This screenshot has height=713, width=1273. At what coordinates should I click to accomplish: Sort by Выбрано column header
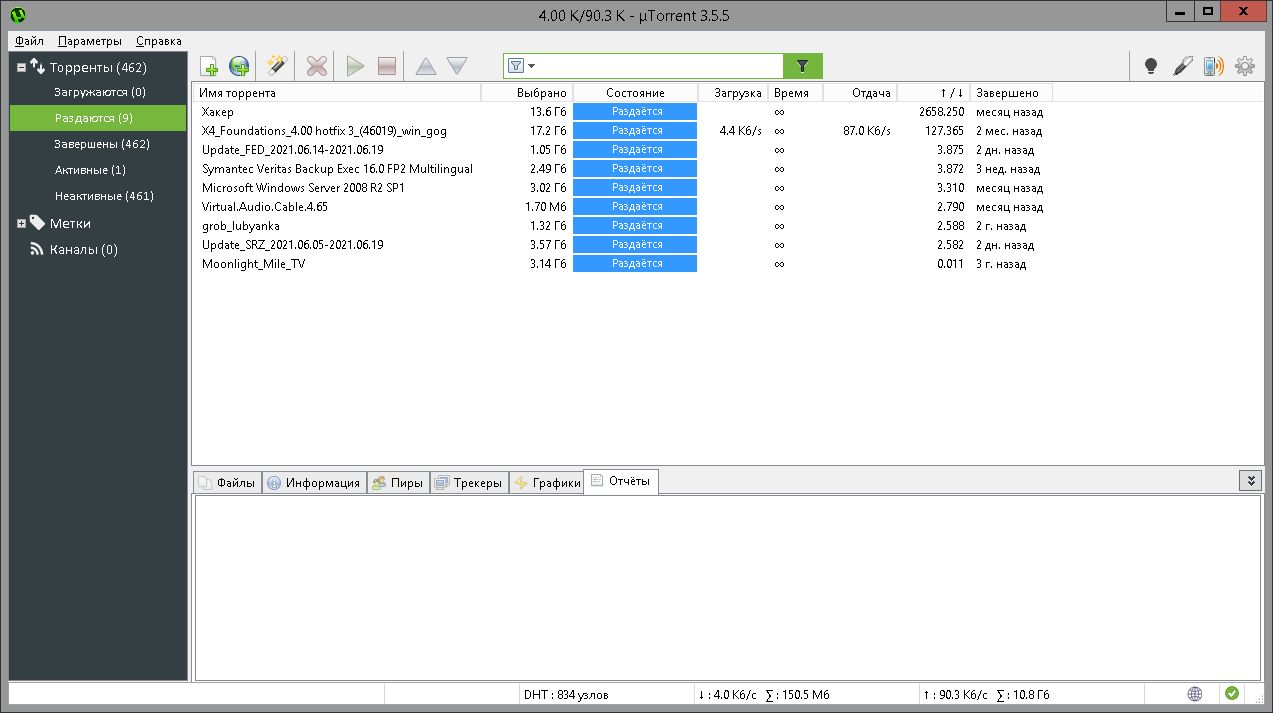click(x=527, y=92)
